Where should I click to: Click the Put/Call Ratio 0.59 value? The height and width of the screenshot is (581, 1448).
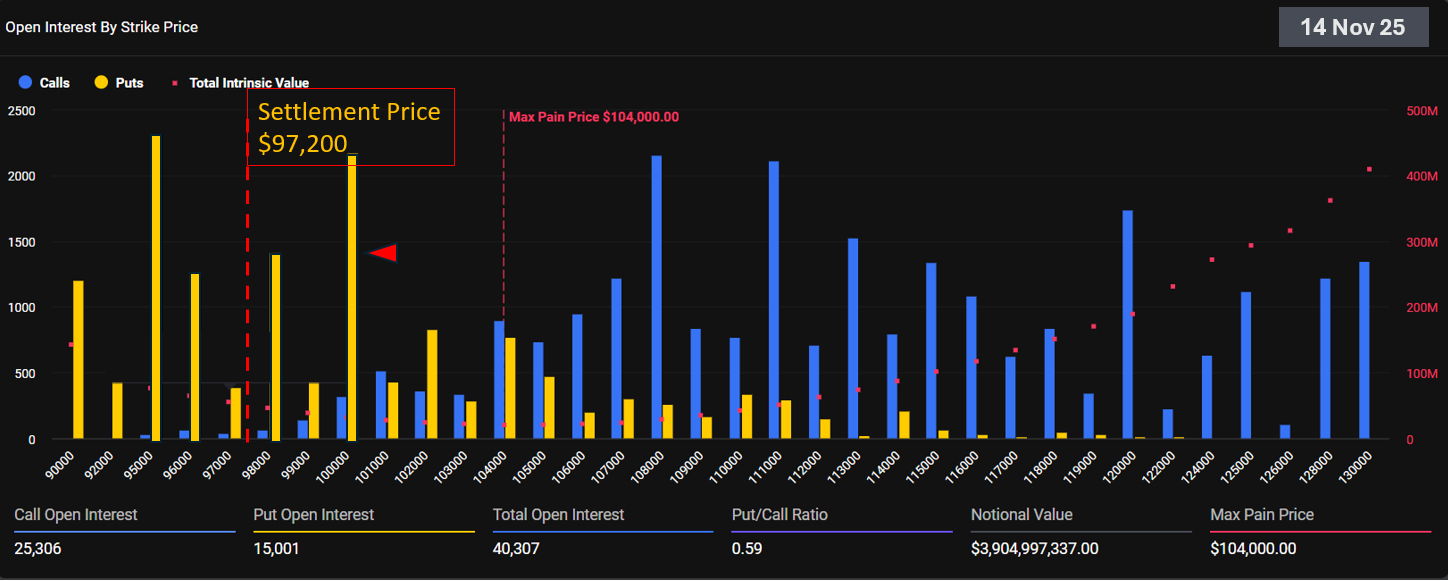(x=745, y=548)
